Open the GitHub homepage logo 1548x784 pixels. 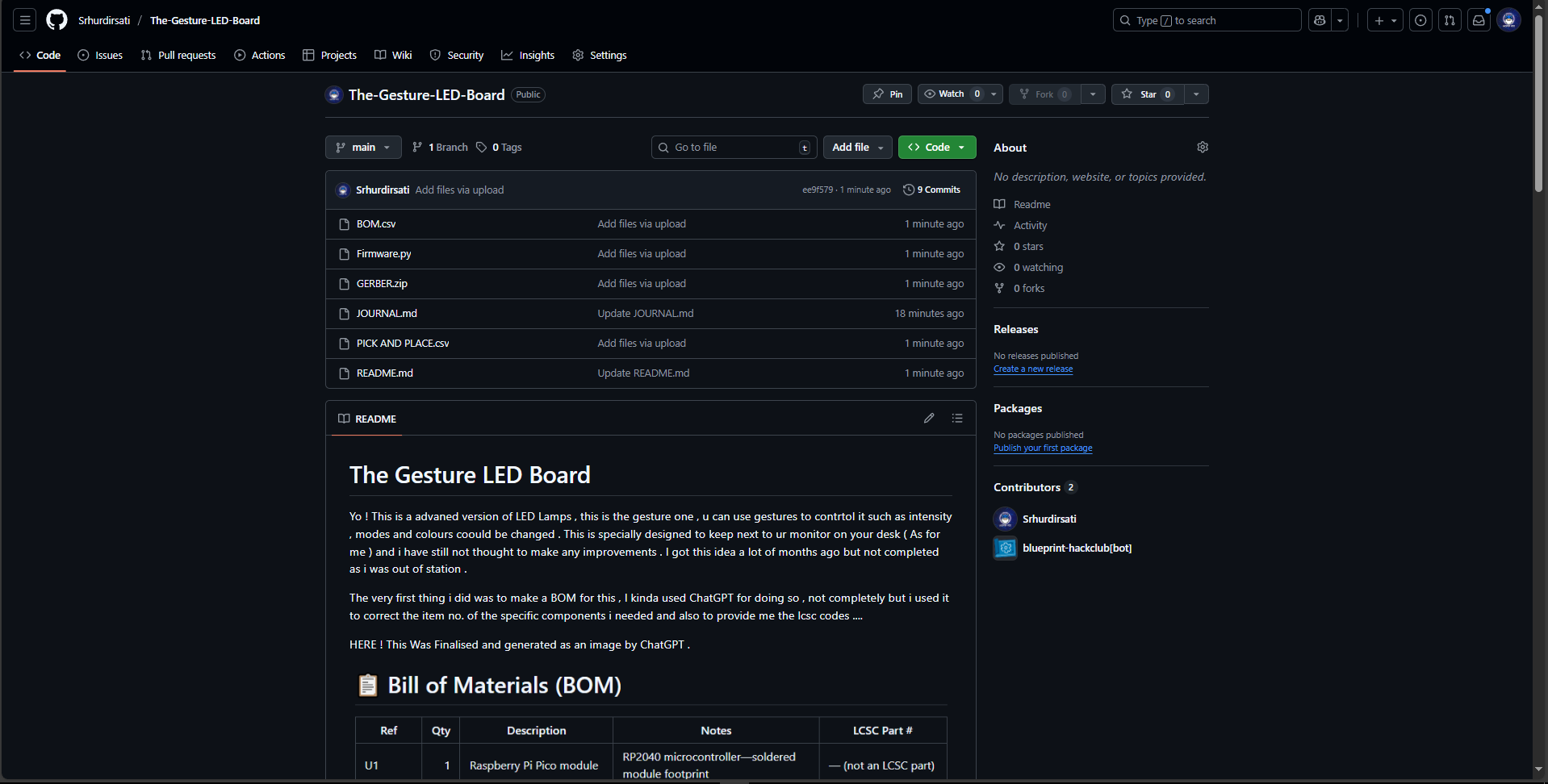[56, 20]
